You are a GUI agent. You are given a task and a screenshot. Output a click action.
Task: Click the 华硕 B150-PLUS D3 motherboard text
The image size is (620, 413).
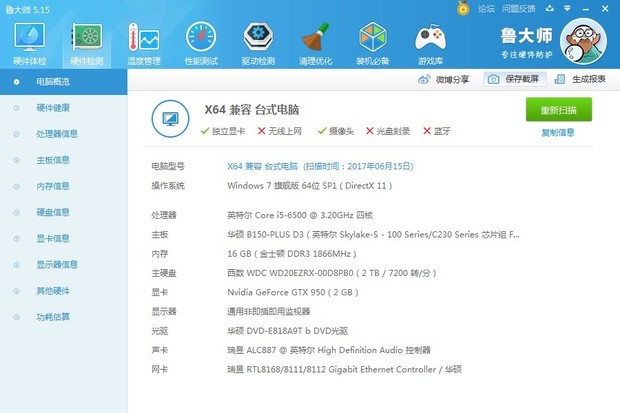tap(373, 235)
